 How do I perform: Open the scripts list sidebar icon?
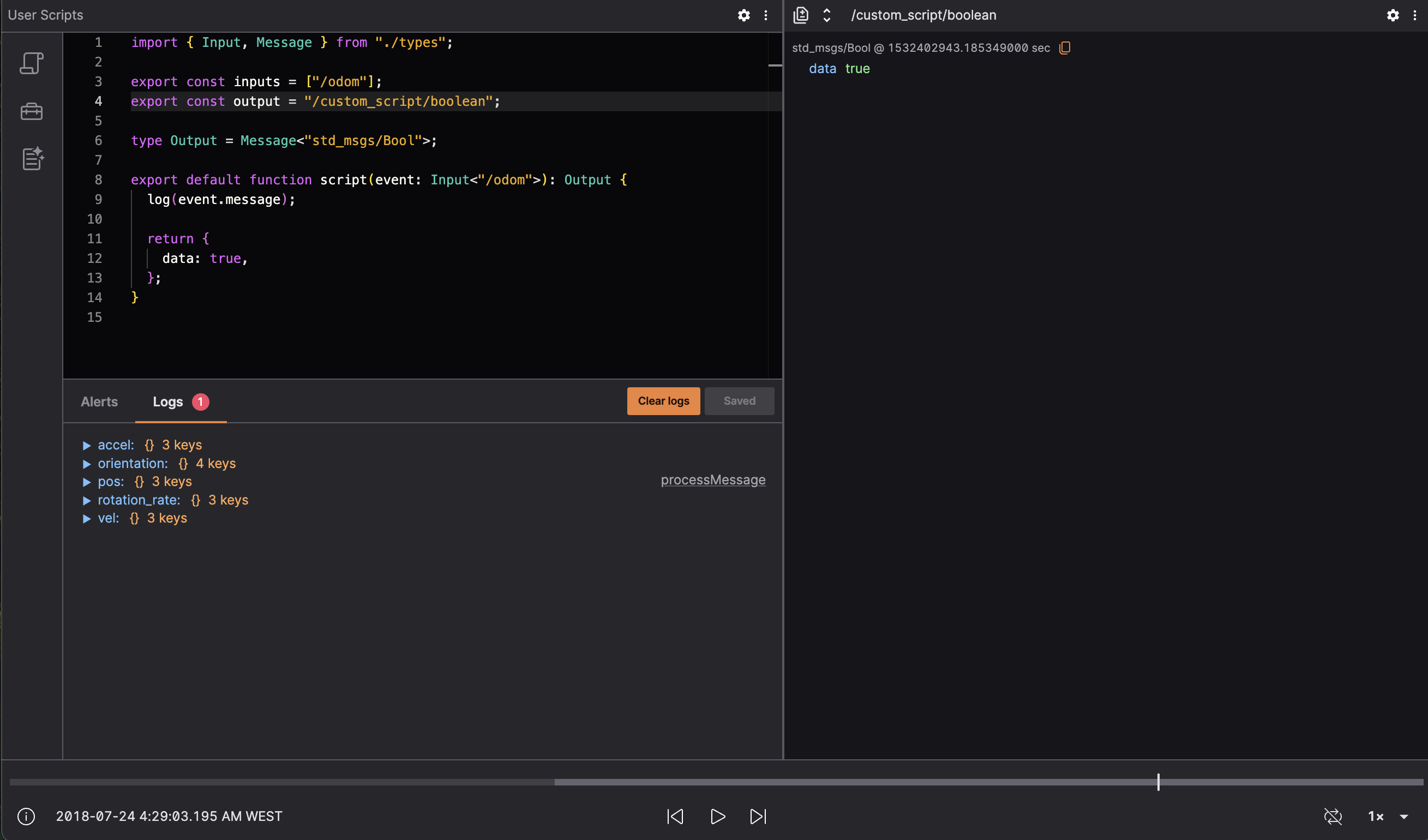tap(32, 63)
